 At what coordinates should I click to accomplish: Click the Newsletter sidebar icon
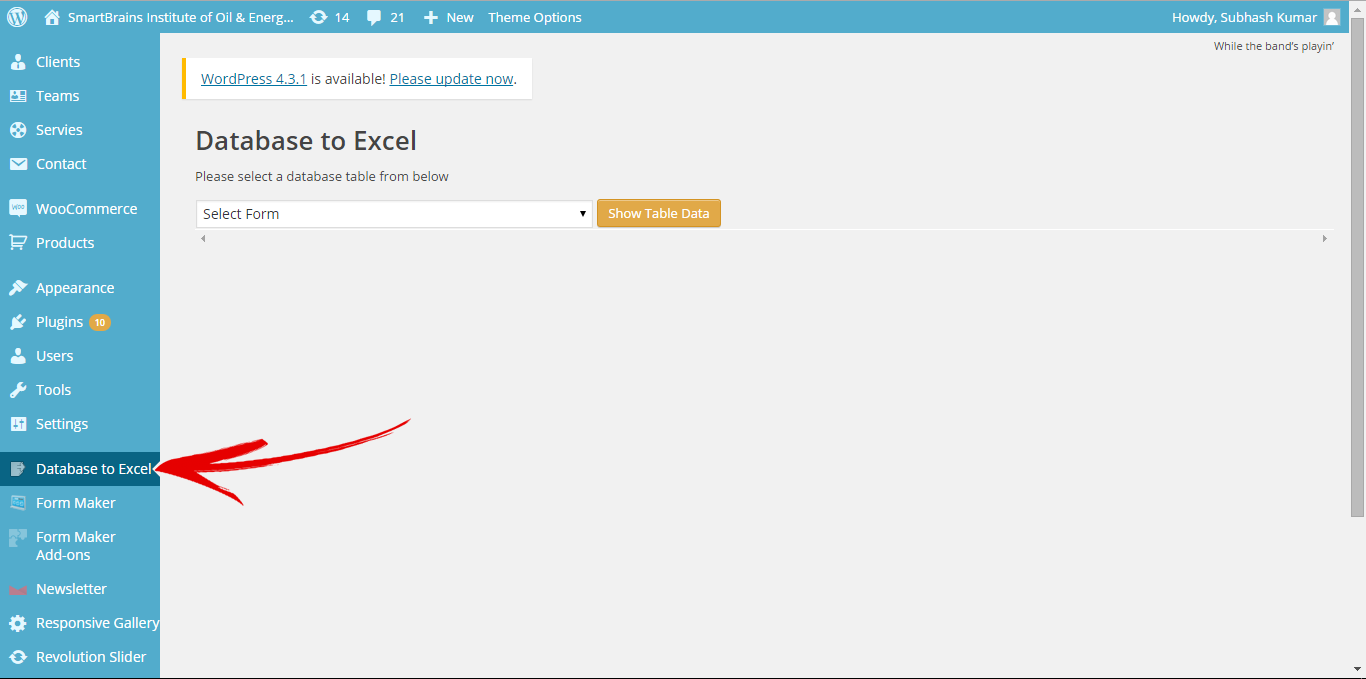18,590
